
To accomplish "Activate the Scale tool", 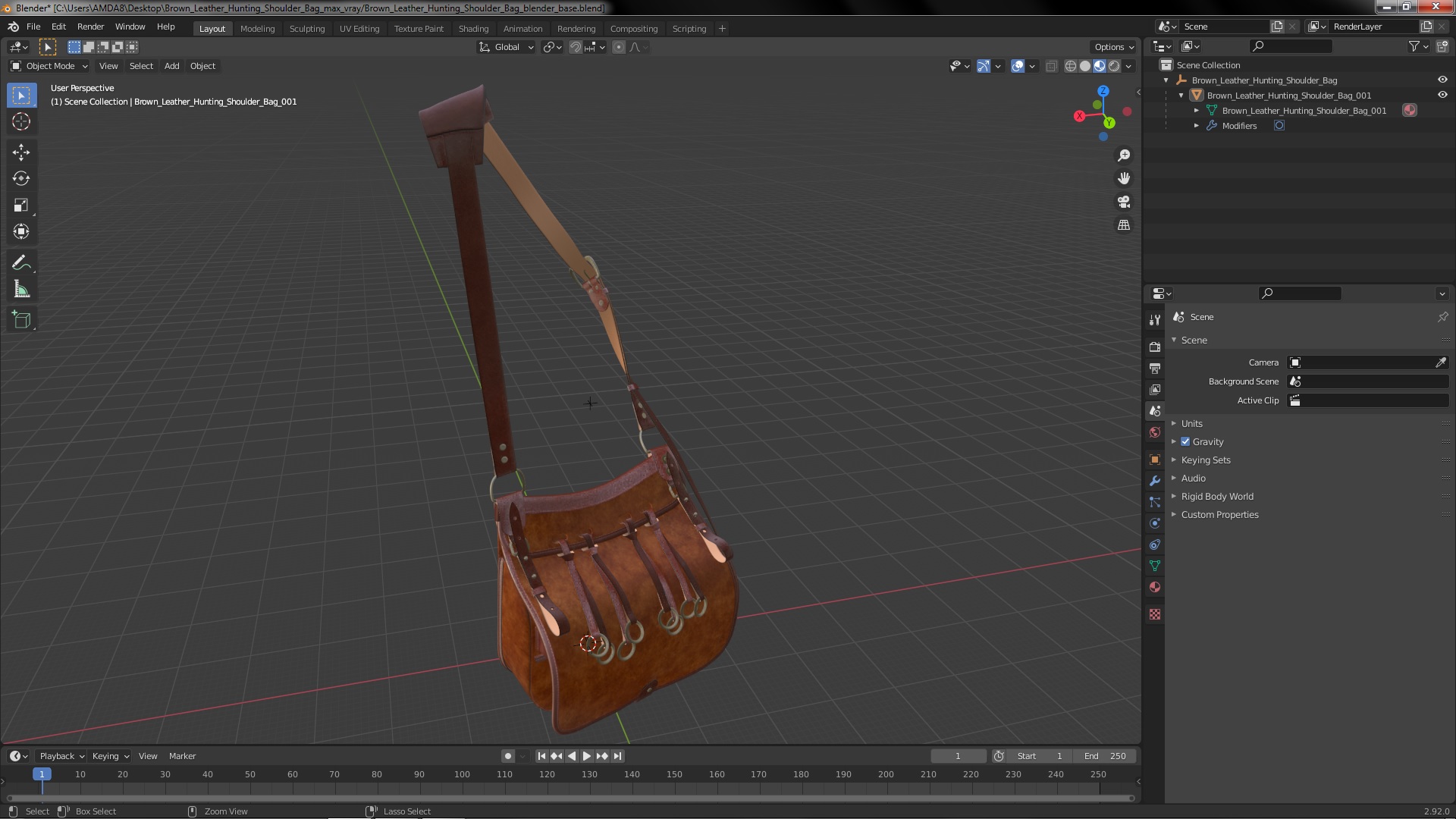I will click(21, 206).
